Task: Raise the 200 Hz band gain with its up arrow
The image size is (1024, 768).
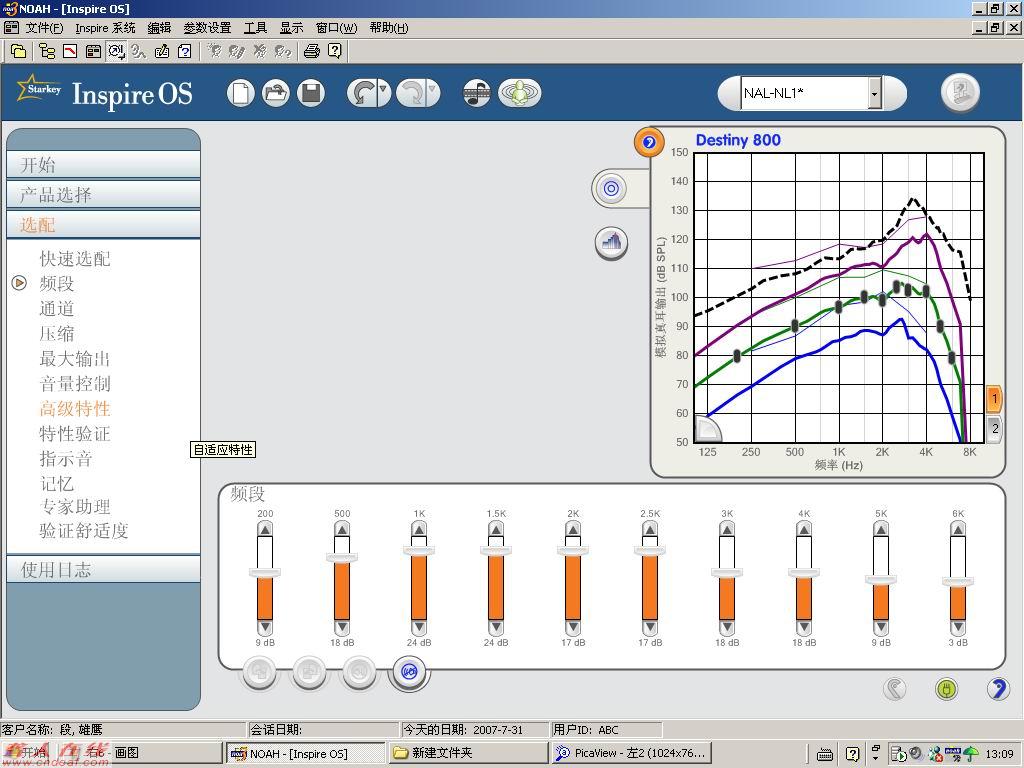Action: tap(265, 530)
